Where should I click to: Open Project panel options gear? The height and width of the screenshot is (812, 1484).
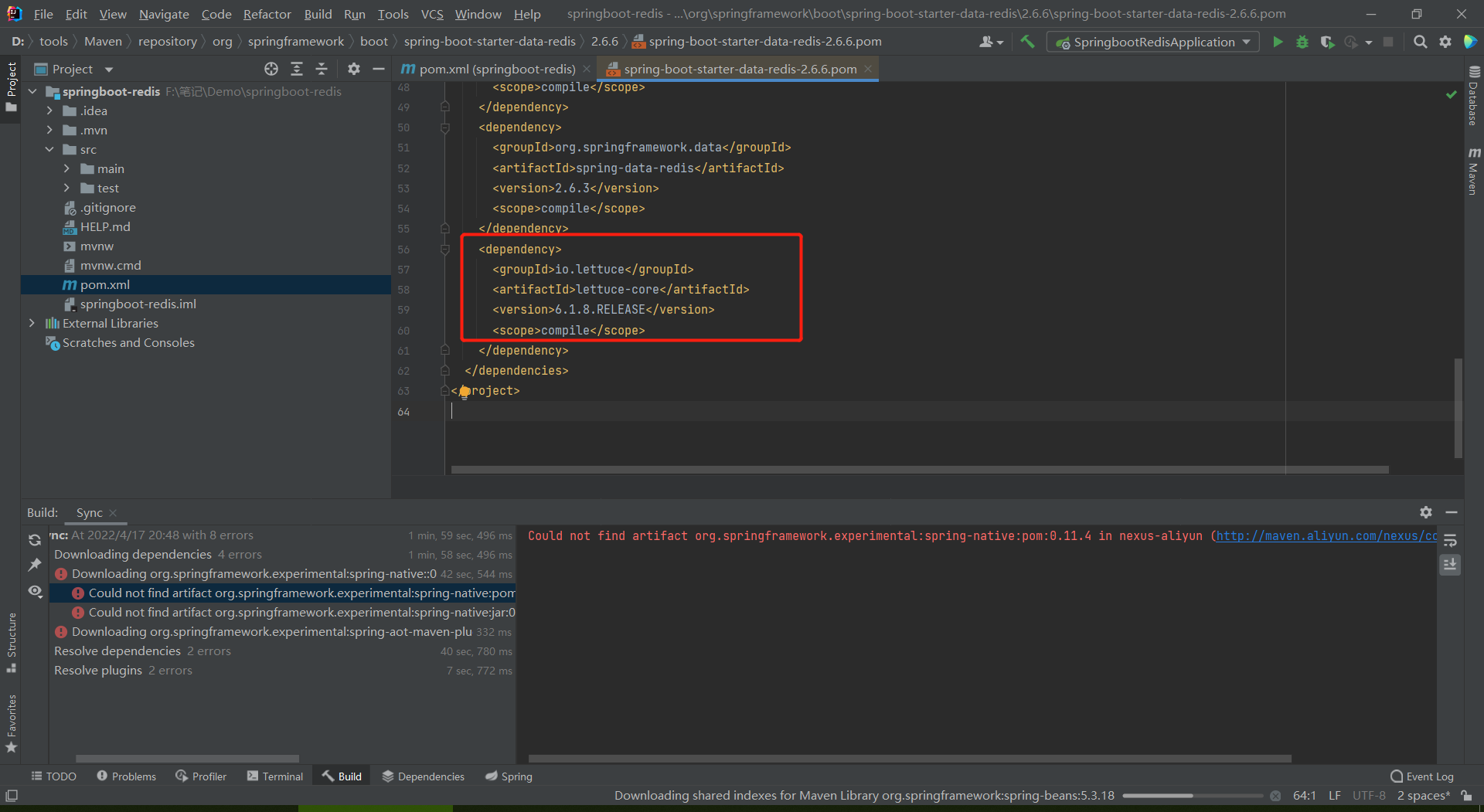353,69
